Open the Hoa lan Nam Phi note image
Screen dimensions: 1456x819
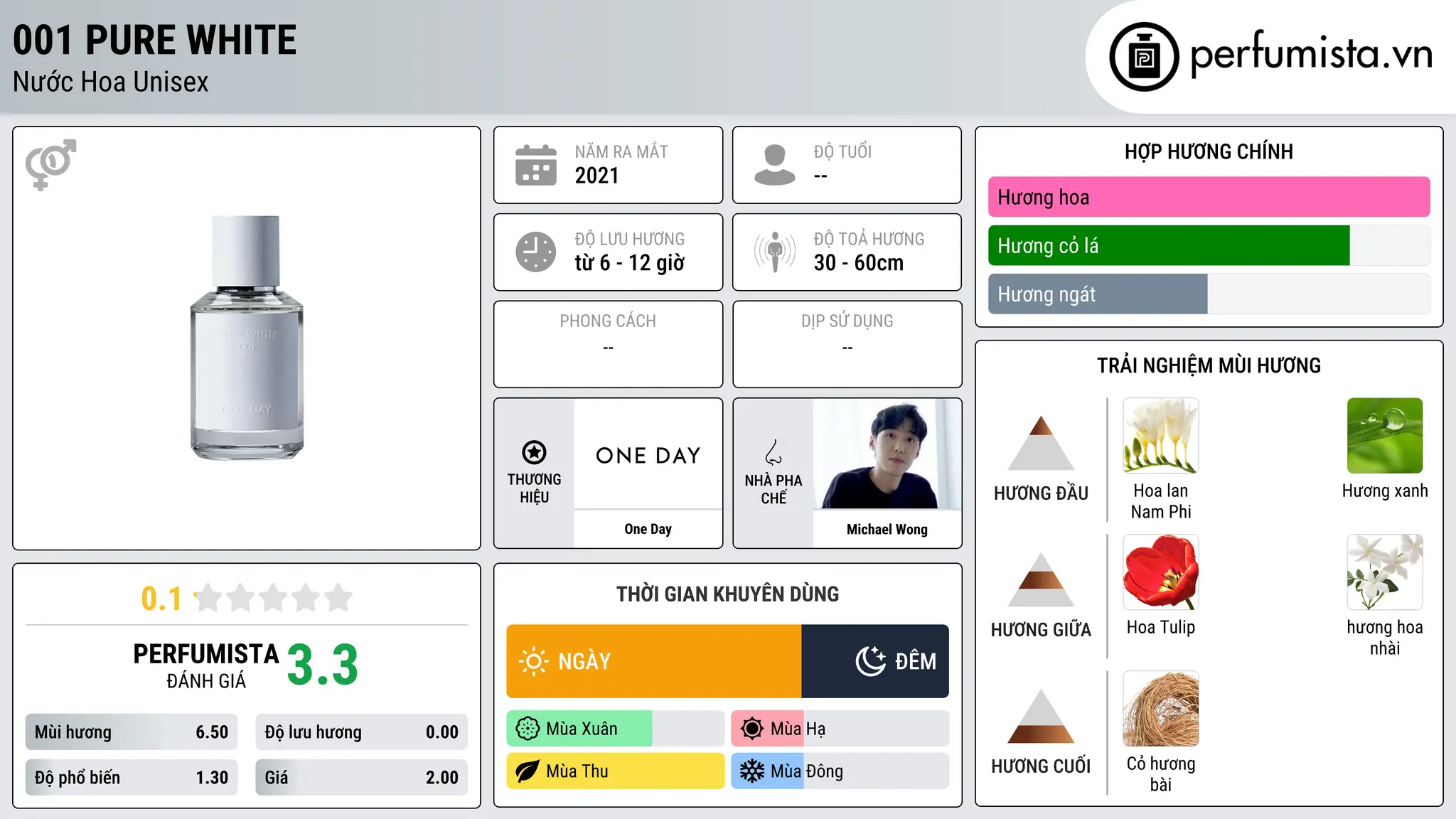click(1161, 436)
